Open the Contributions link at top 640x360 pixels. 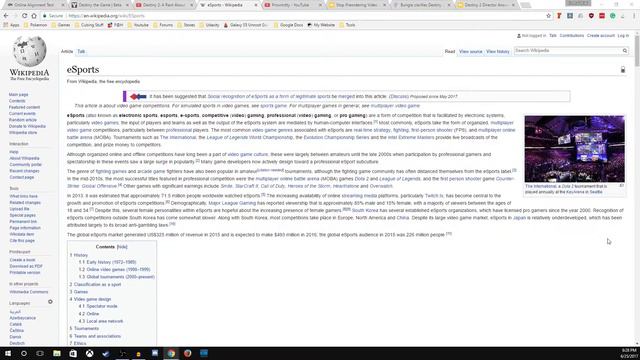pyautogui.click(x=571, y=36)
